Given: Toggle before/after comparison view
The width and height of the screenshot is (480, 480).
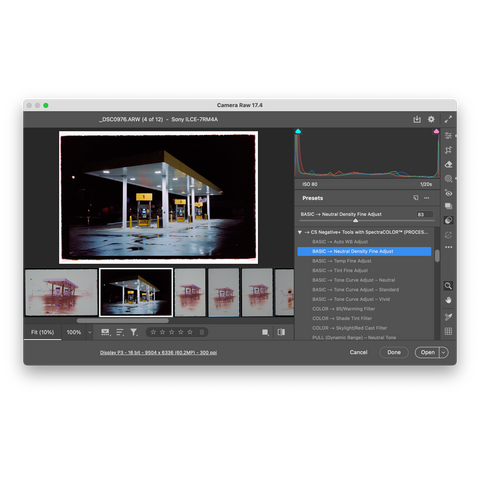Looking at the screenshot, I should point(281,332).
